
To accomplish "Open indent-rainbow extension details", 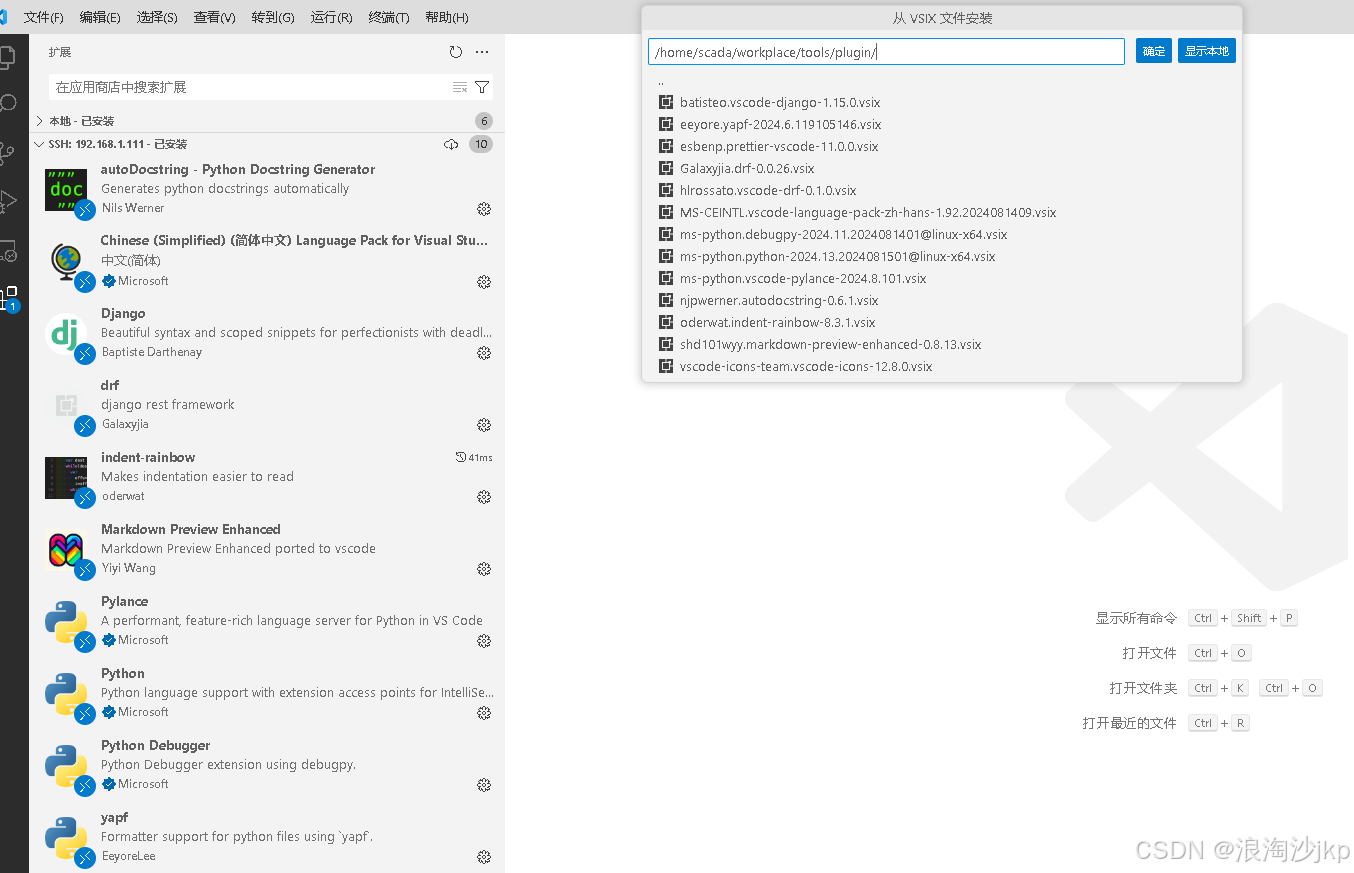I will [x=267, y=477].
